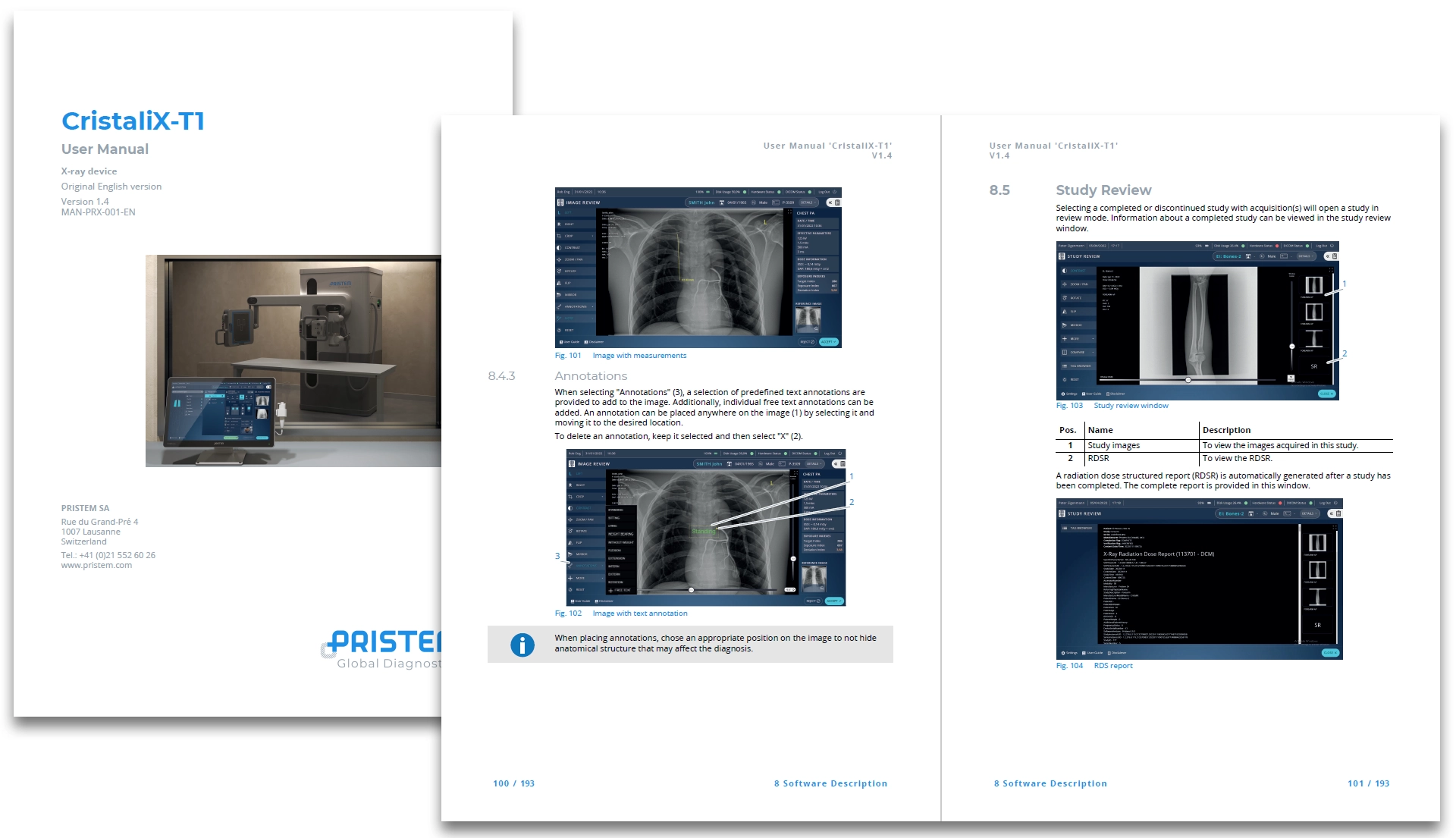The image size is (1456, 838).
Task: Click the Close button in Fig. 103 screenshot
Action: point(1327,394)
